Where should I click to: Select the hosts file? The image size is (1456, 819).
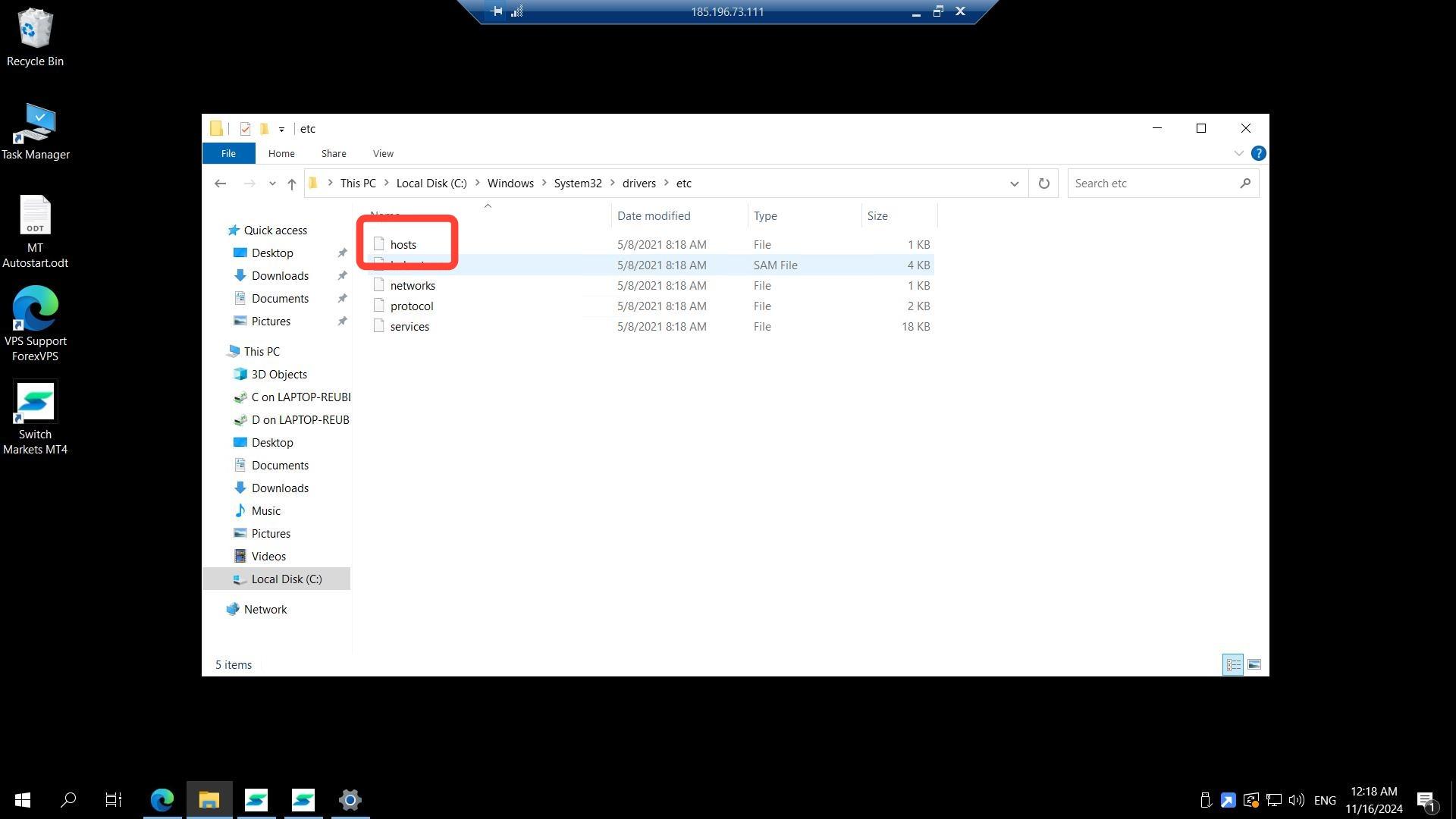[x=403, y=245]
